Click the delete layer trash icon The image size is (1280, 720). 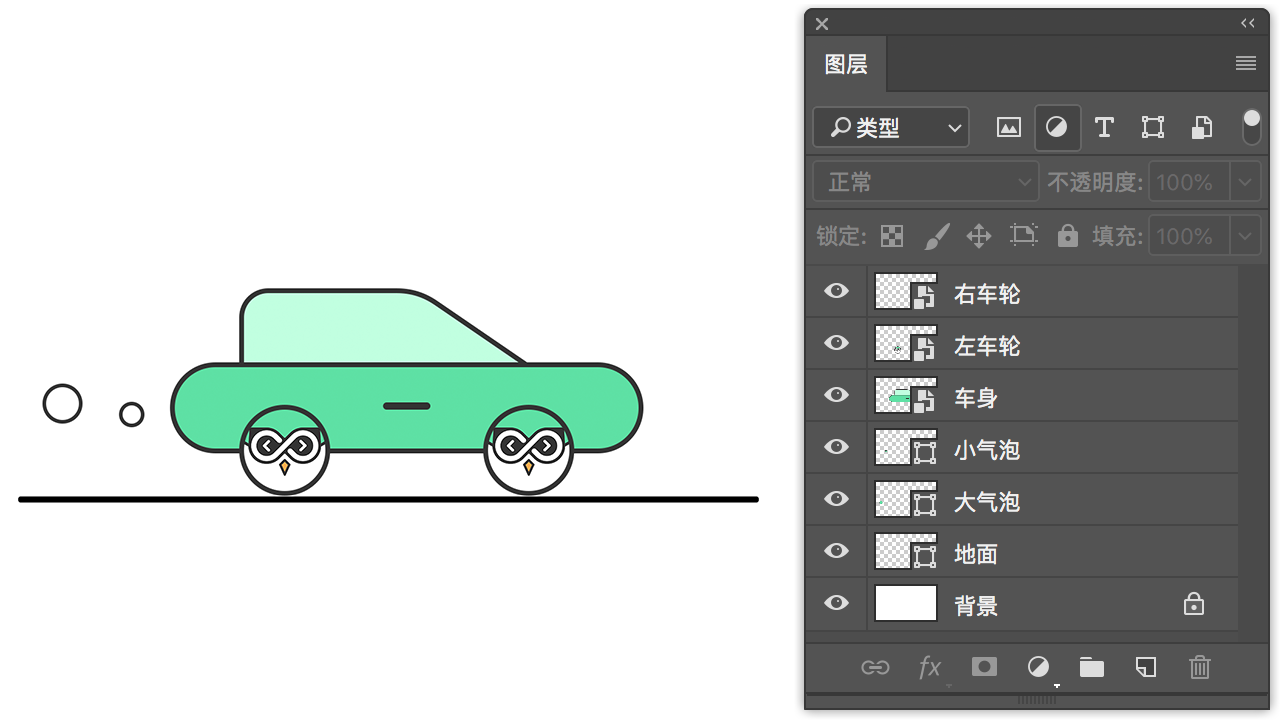1199,667
